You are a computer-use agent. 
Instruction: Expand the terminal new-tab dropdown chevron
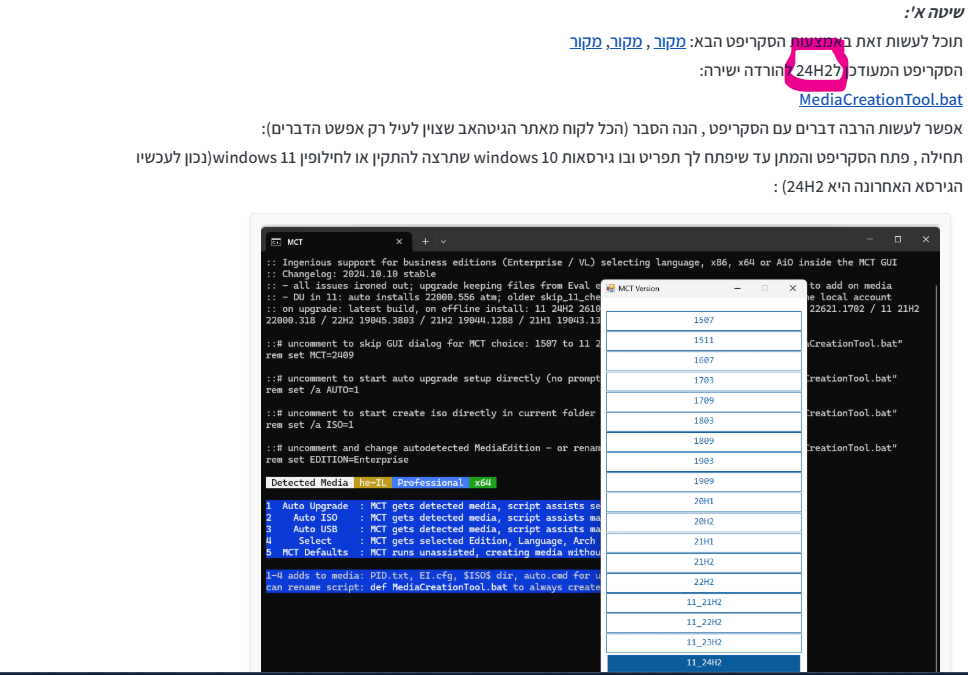click(x=444, y=241)
